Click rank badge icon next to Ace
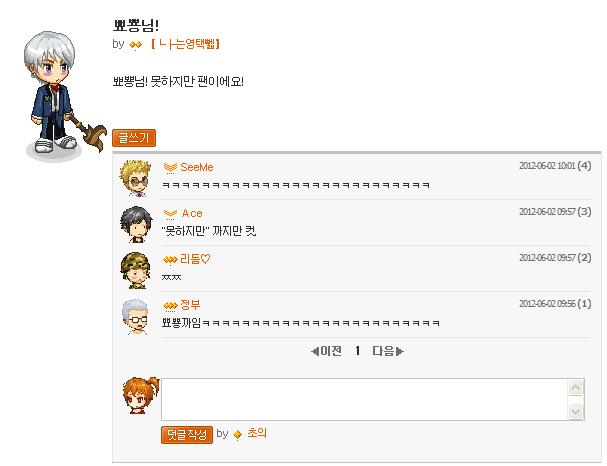Screen dimensions: 607x466 (170, 214)
